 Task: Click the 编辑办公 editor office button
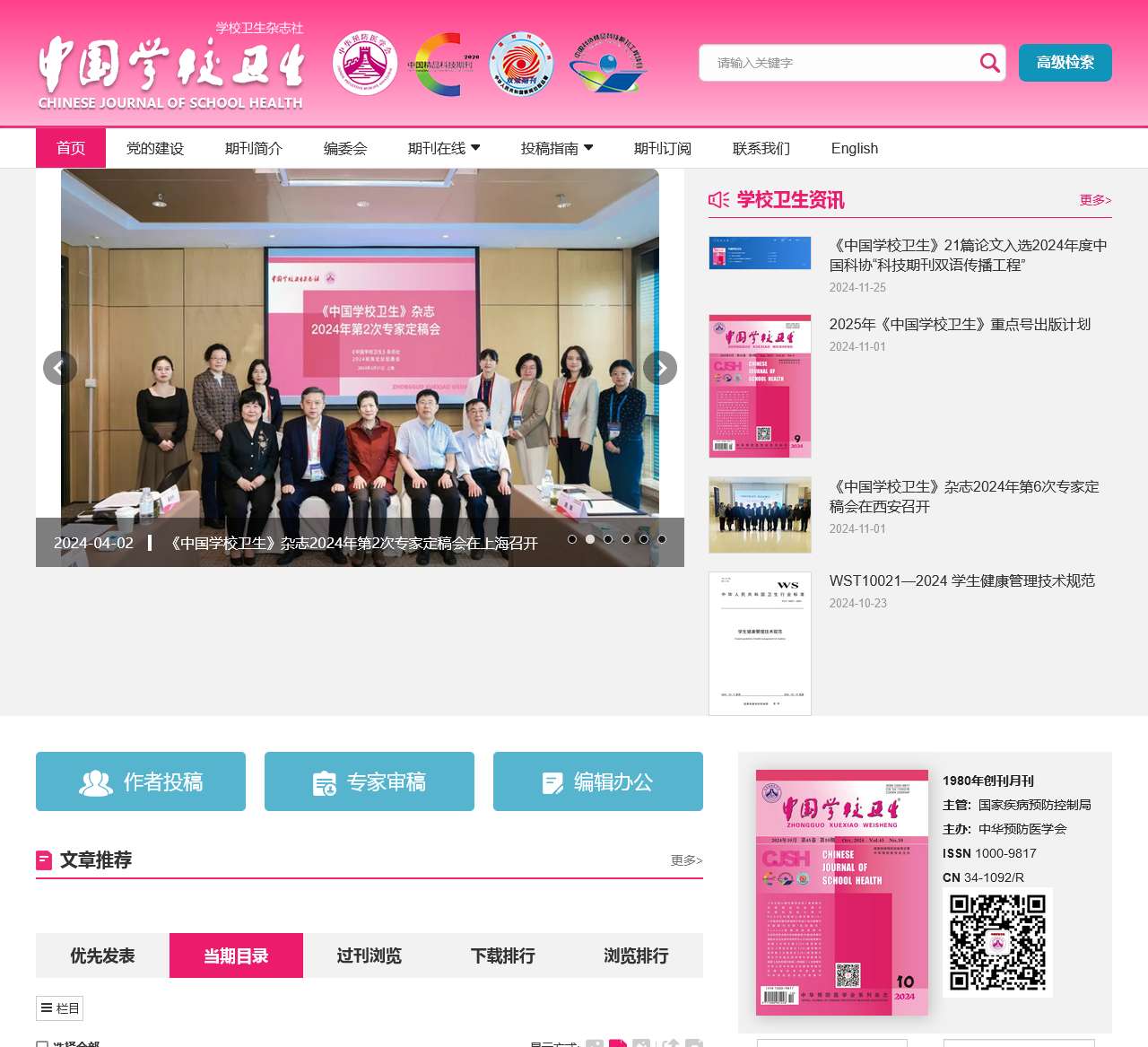click(598, 781)
